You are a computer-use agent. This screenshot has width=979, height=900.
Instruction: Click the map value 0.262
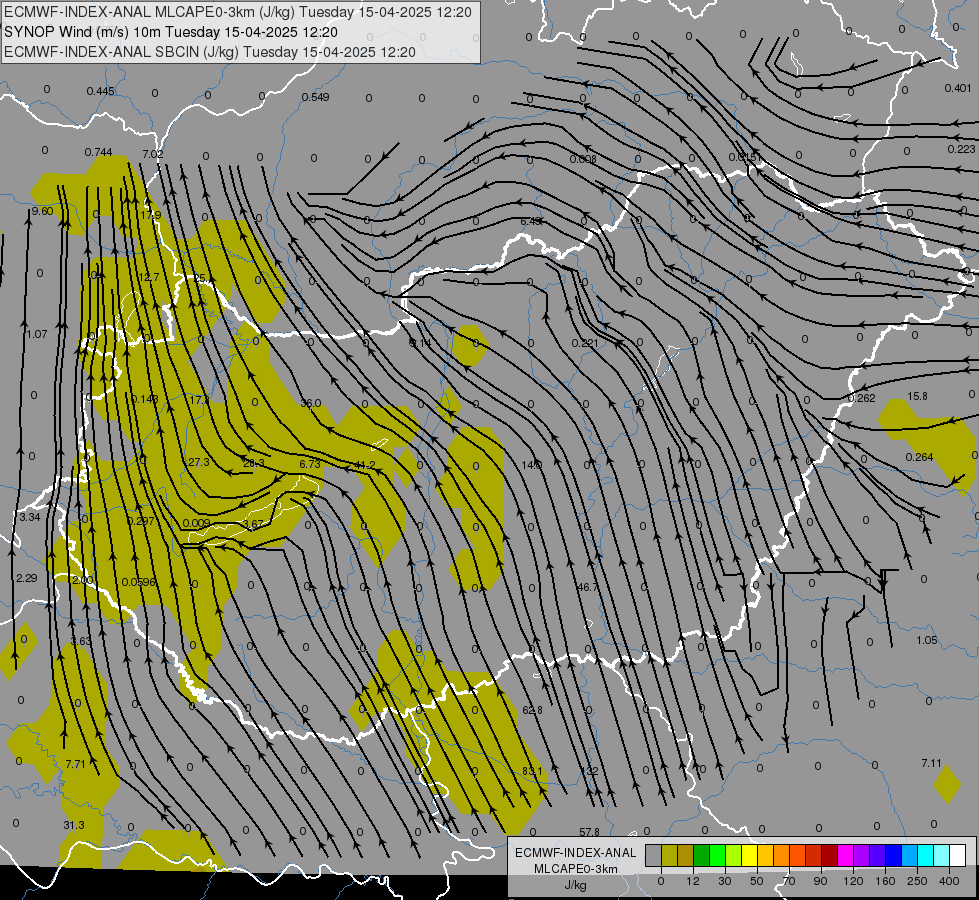pyautogui.click(x=862, y=398)
